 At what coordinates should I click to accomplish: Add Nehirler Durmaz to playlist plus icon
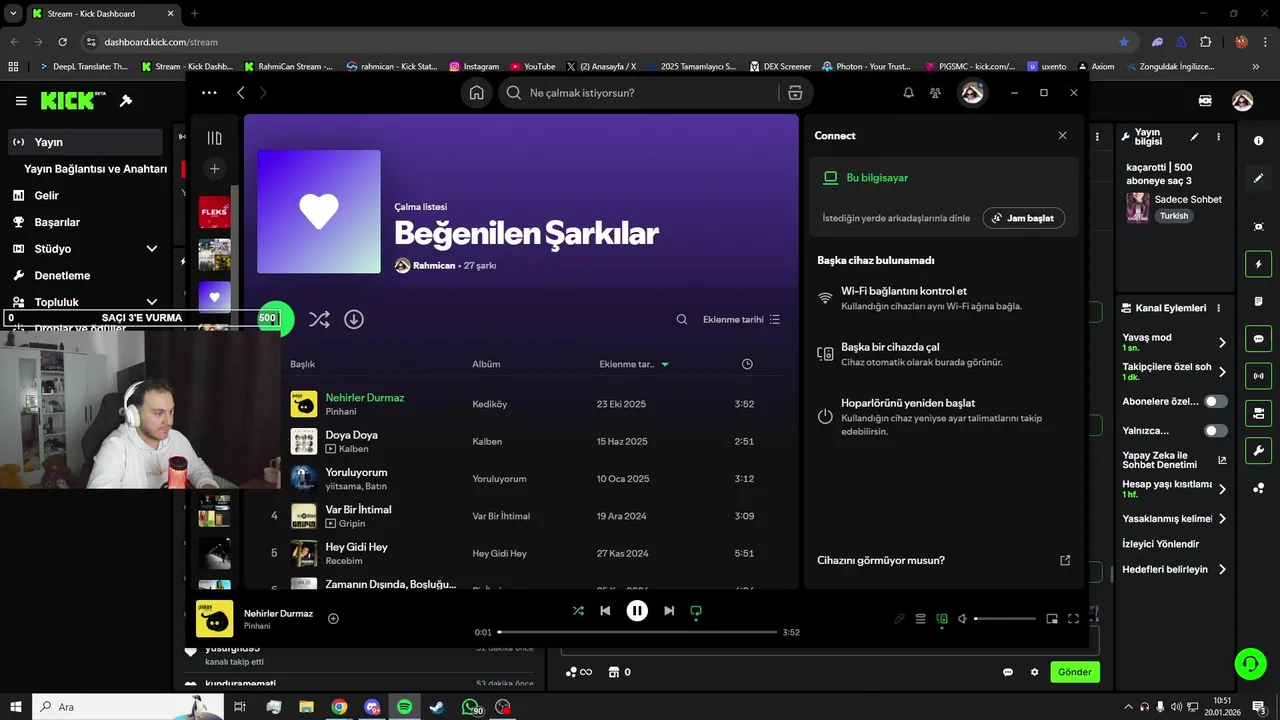click(x=333, y=618)
